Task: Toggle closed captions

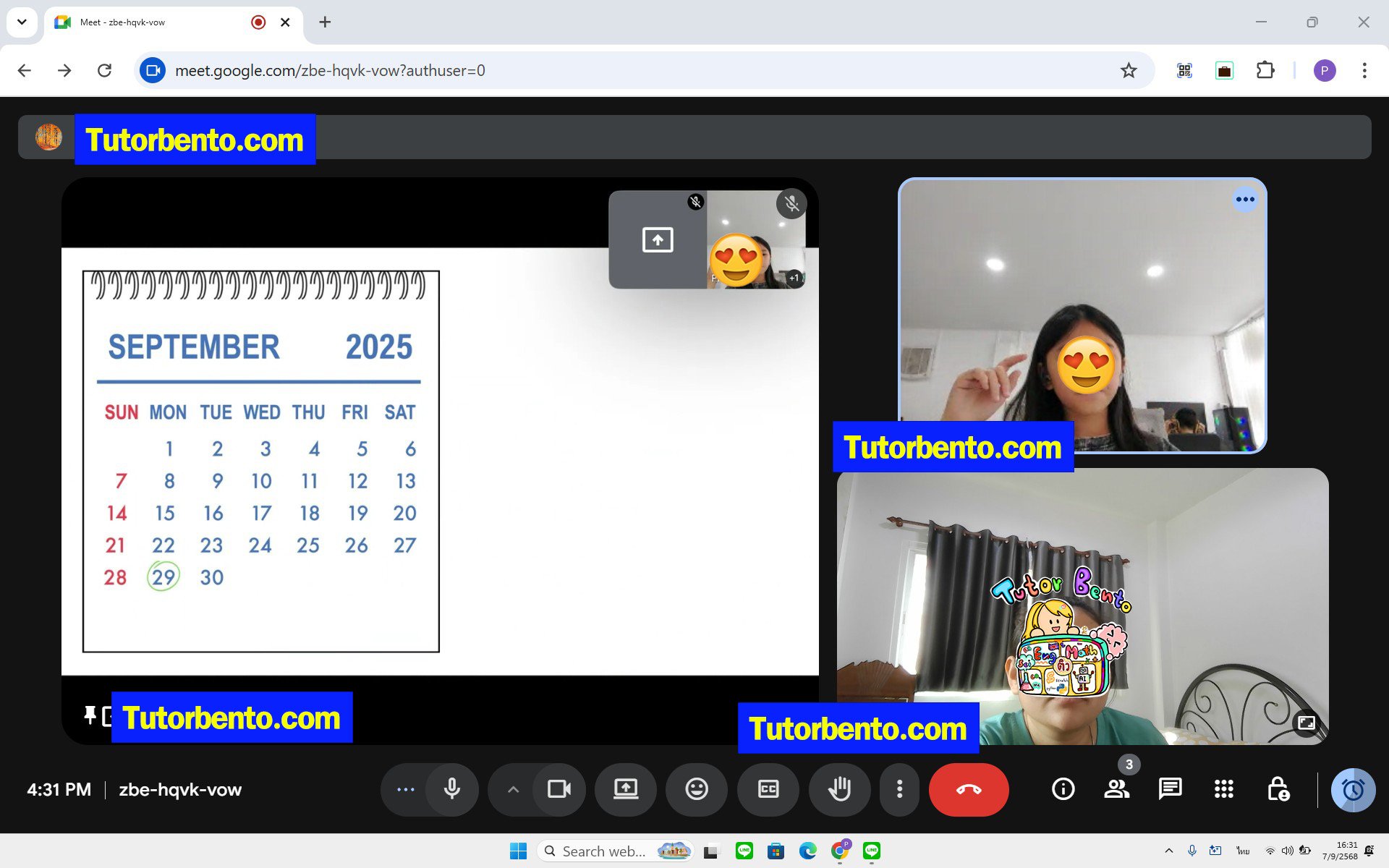Action: coord(768,789)
